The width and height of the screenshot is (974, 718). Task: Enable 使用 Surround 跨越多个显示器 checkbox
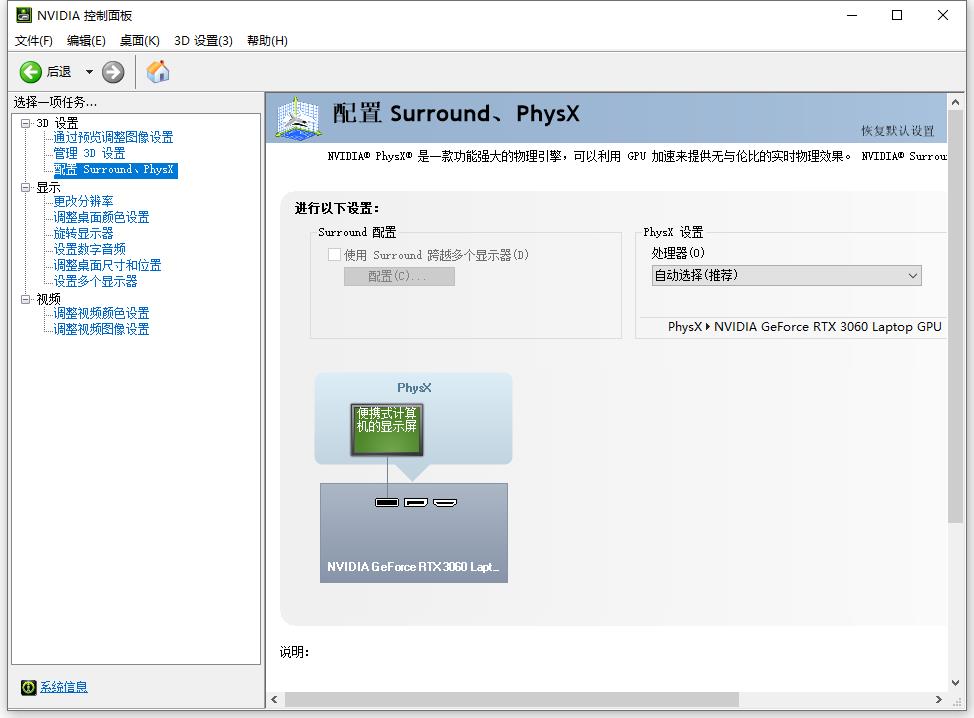336,255
